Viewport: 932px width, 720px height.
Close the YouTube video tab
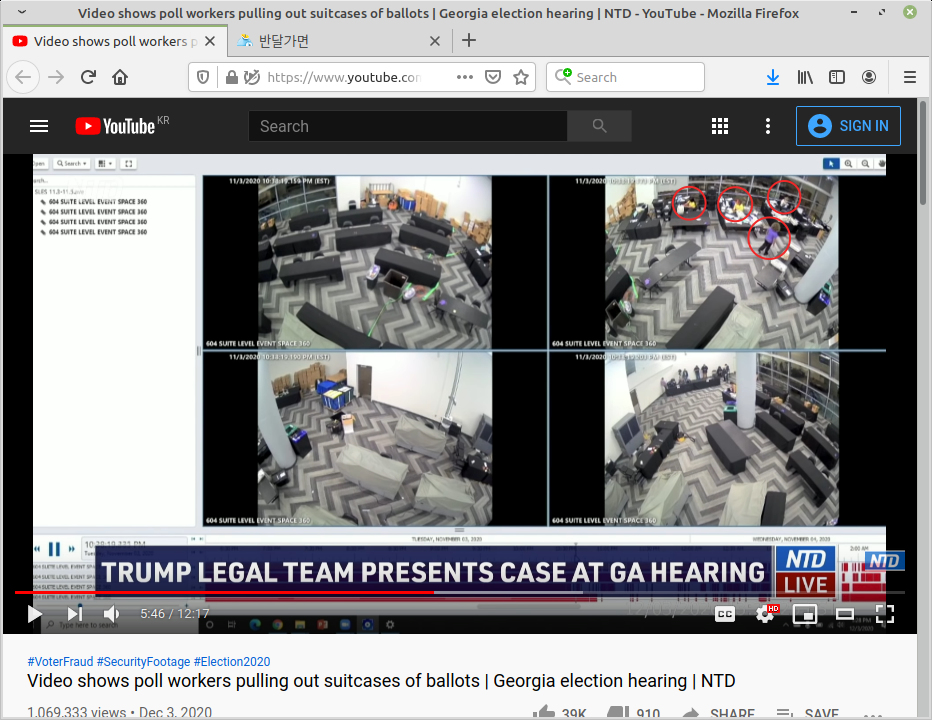pos(210,41)
